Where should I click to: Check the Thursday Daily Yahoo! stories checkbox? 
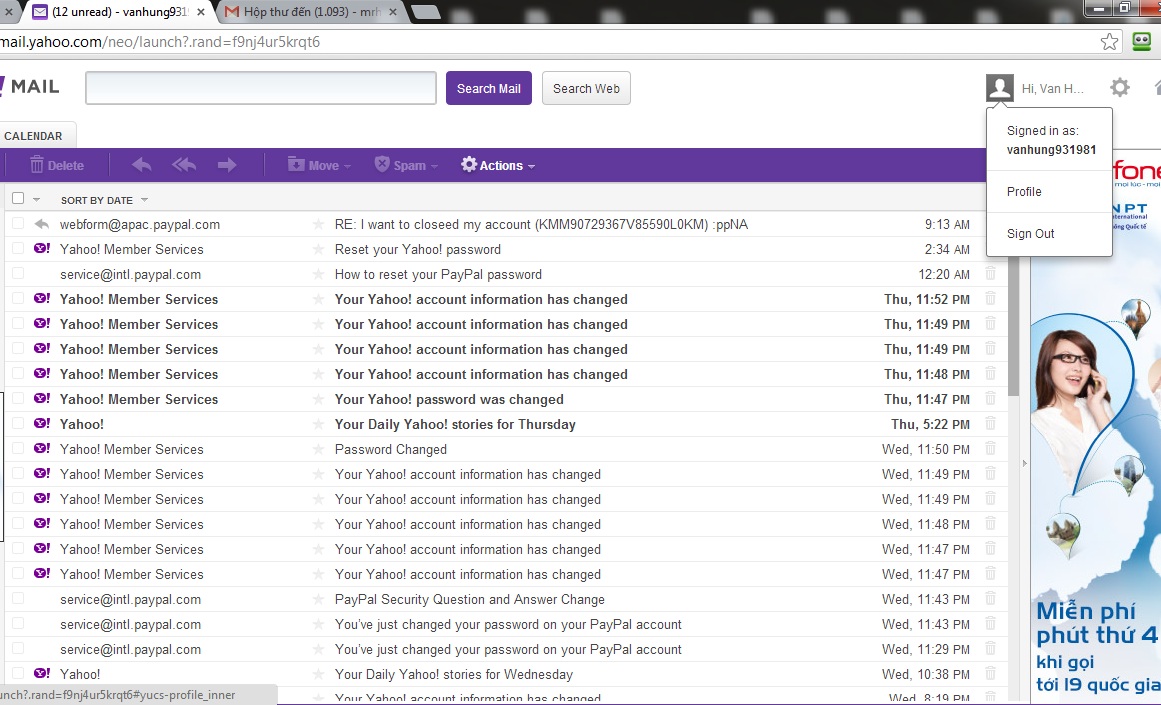coord(18,424)
